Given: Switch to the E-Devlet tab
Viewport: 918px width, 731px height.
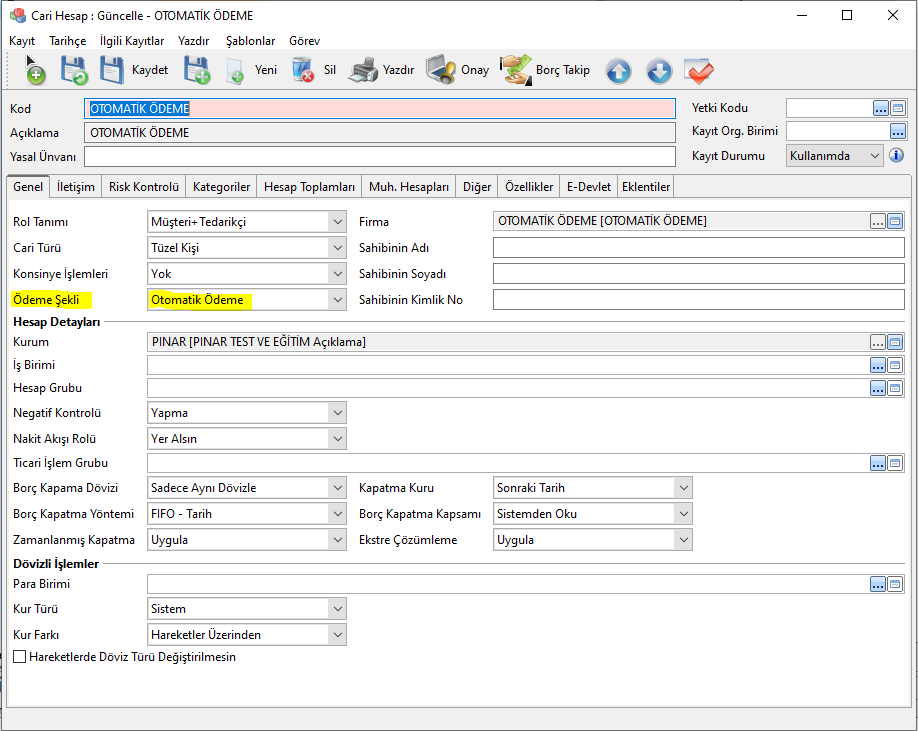Looking at the screenshot, I should point(588,187).
